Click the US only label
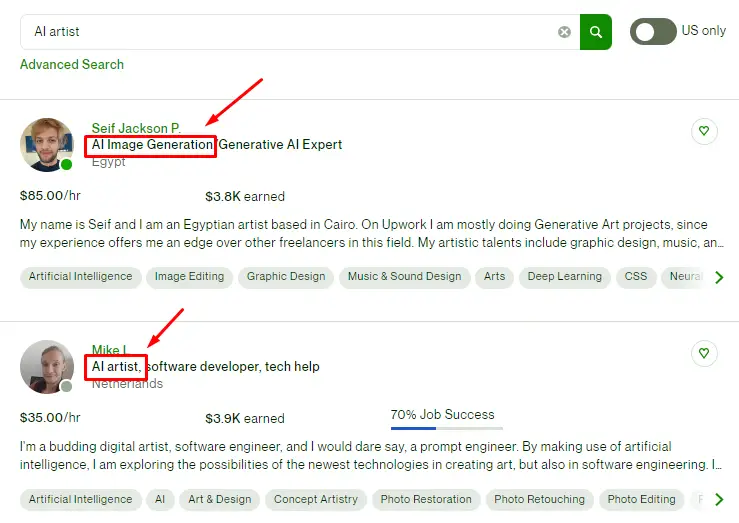The height and width of the screenshot is (523, 739). pyautogui.click(x=704, y=31)
